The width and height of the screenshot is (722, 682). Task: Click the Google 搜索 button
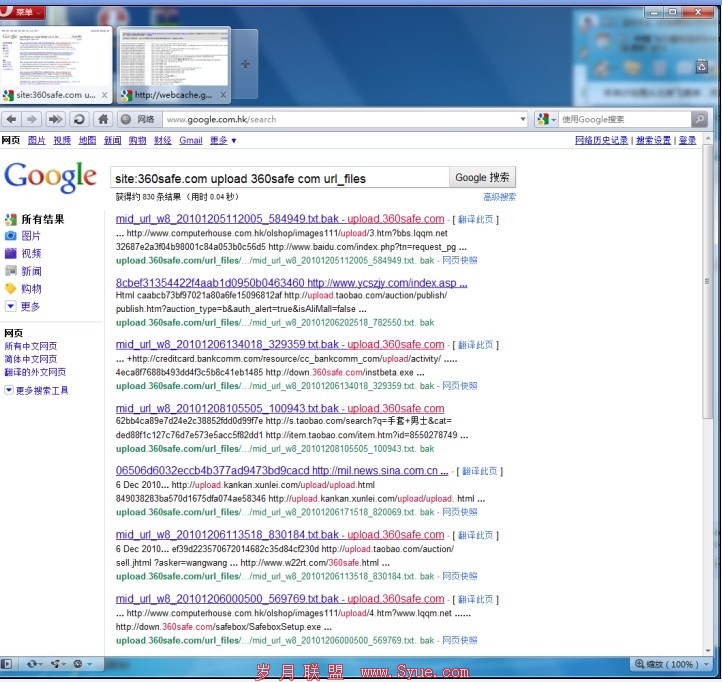pyautogui.click(x=482, y=177)
